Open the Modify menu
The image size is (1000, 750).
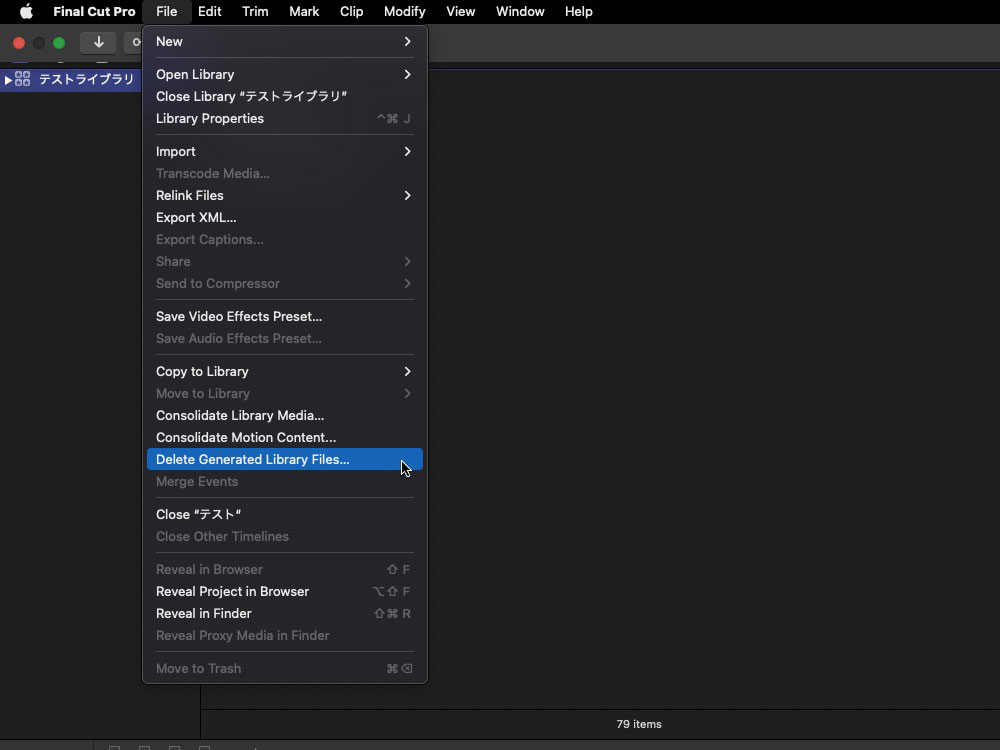(x=404, y=11)
